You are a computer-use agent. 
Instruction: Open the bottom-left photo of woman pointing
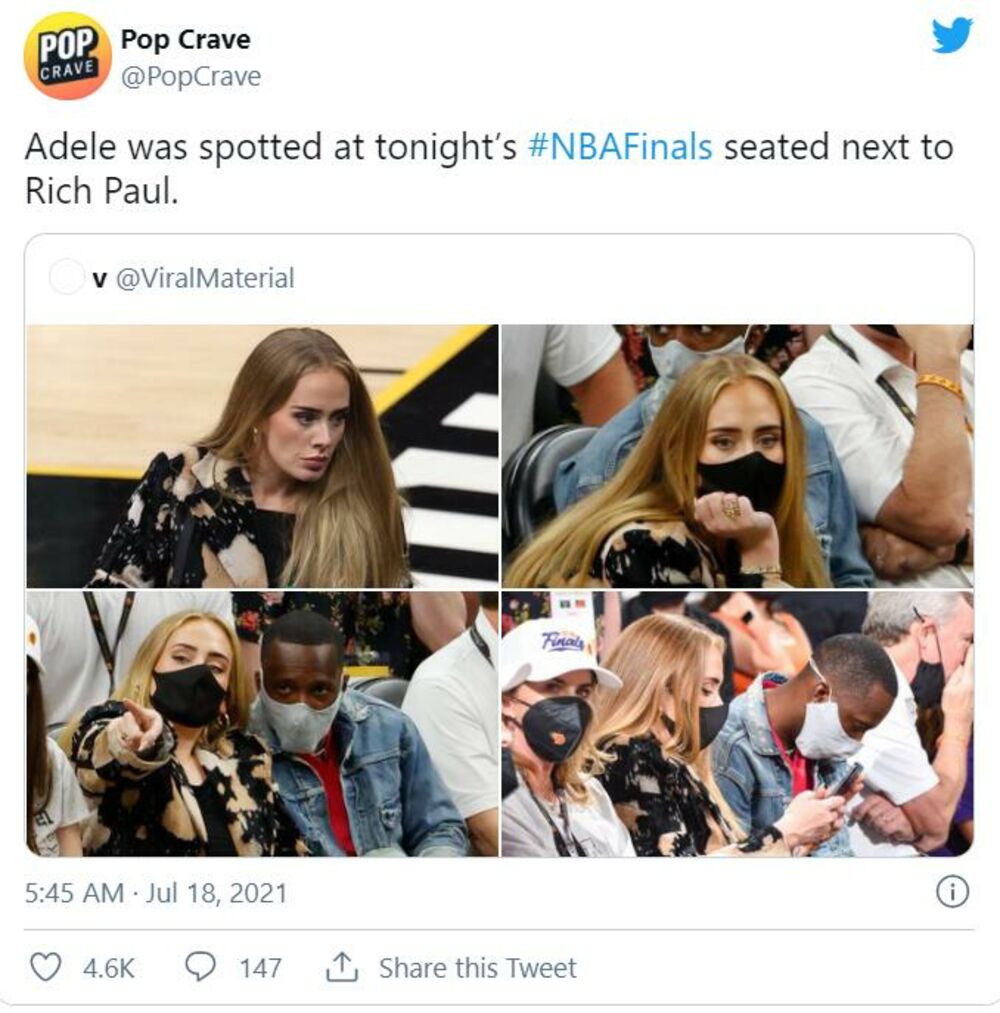click(262, 723)
